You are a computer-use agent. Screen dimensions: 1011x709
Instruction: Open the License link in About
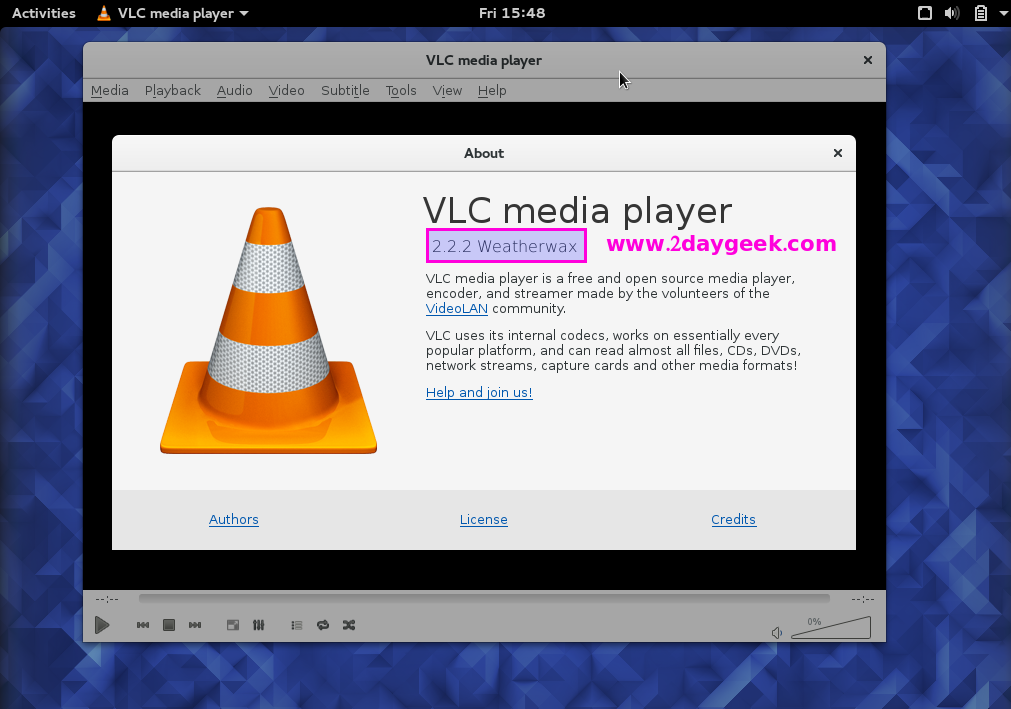click(x=484, y=520)
